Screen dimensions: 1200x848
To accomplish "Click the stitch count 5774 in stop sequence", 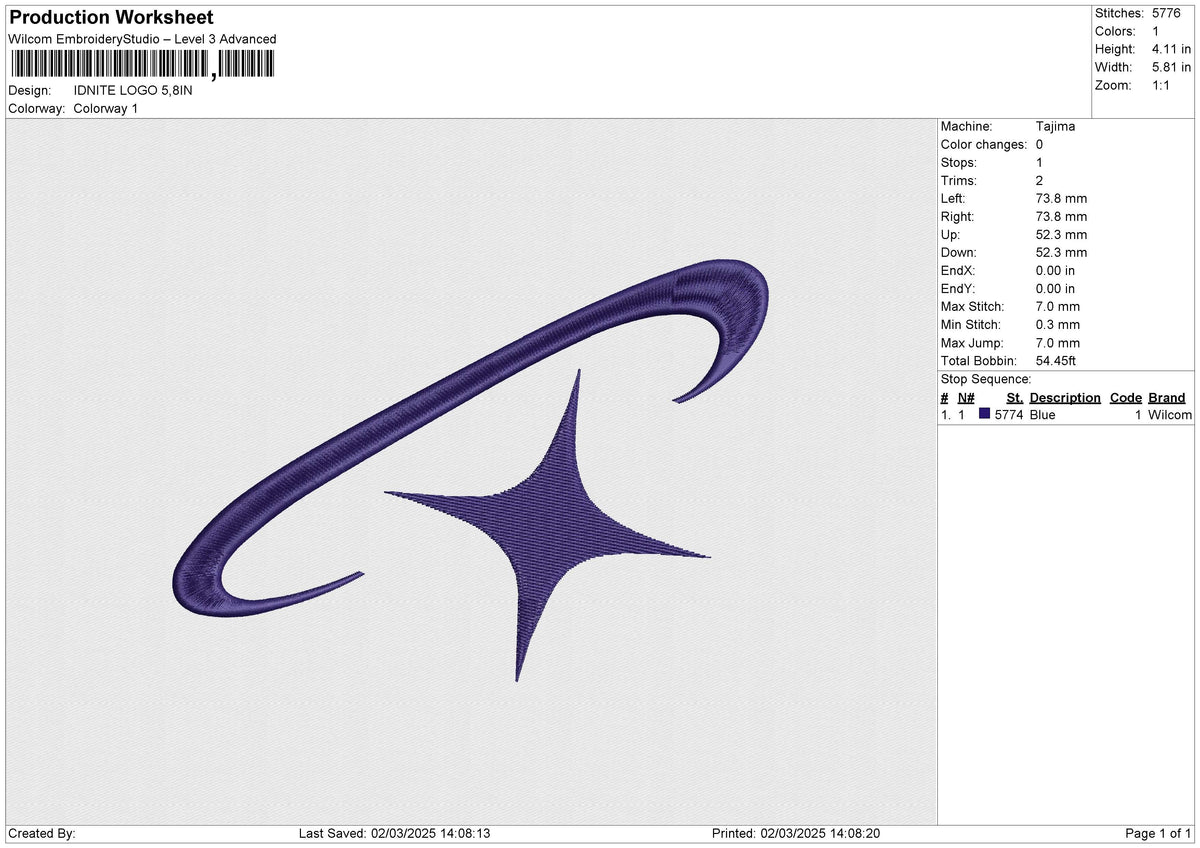I will (1008, 415).
